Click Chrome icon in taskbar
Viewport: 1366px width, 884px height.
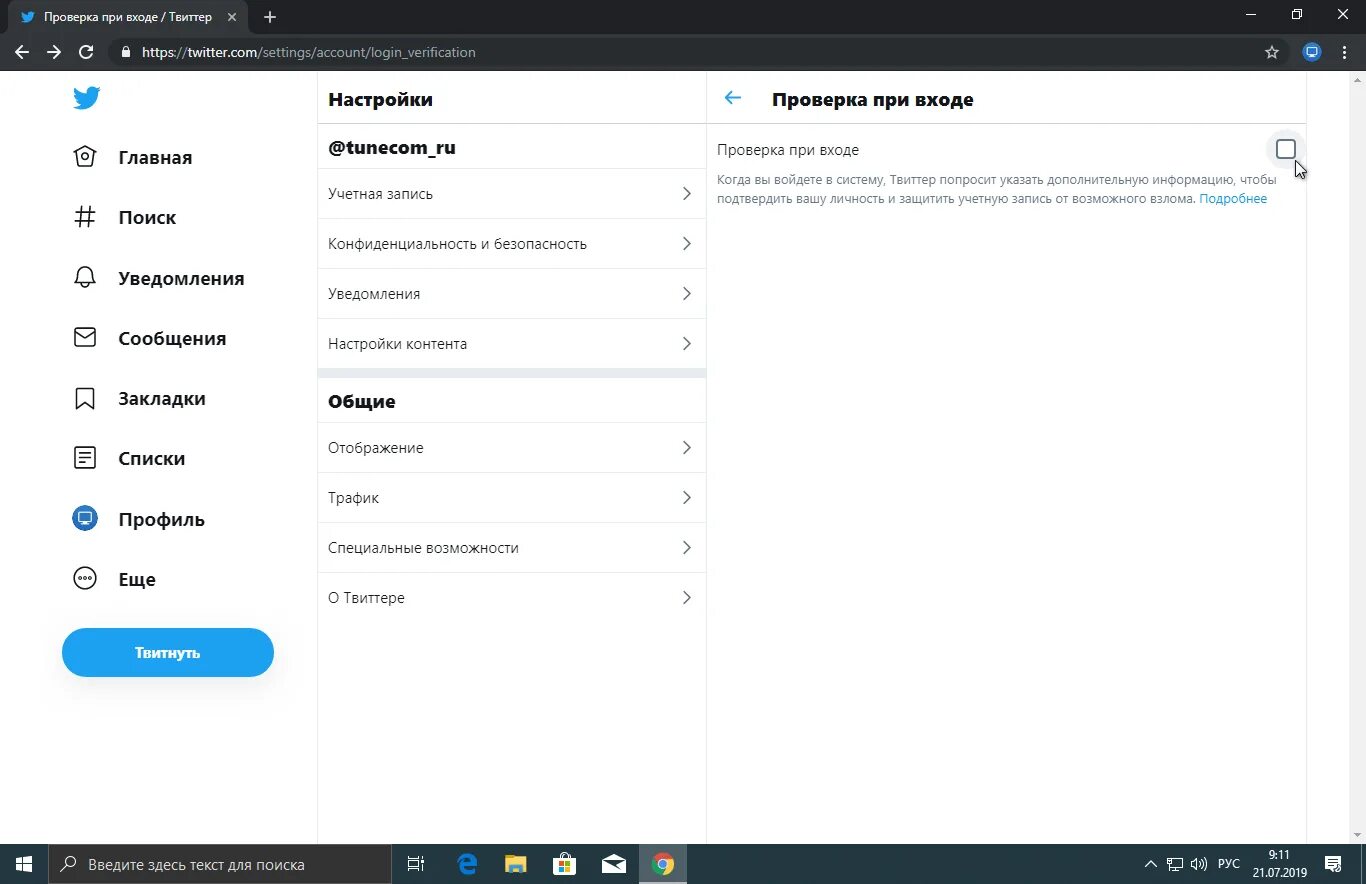pyautogui.click(x=662, y=864)
